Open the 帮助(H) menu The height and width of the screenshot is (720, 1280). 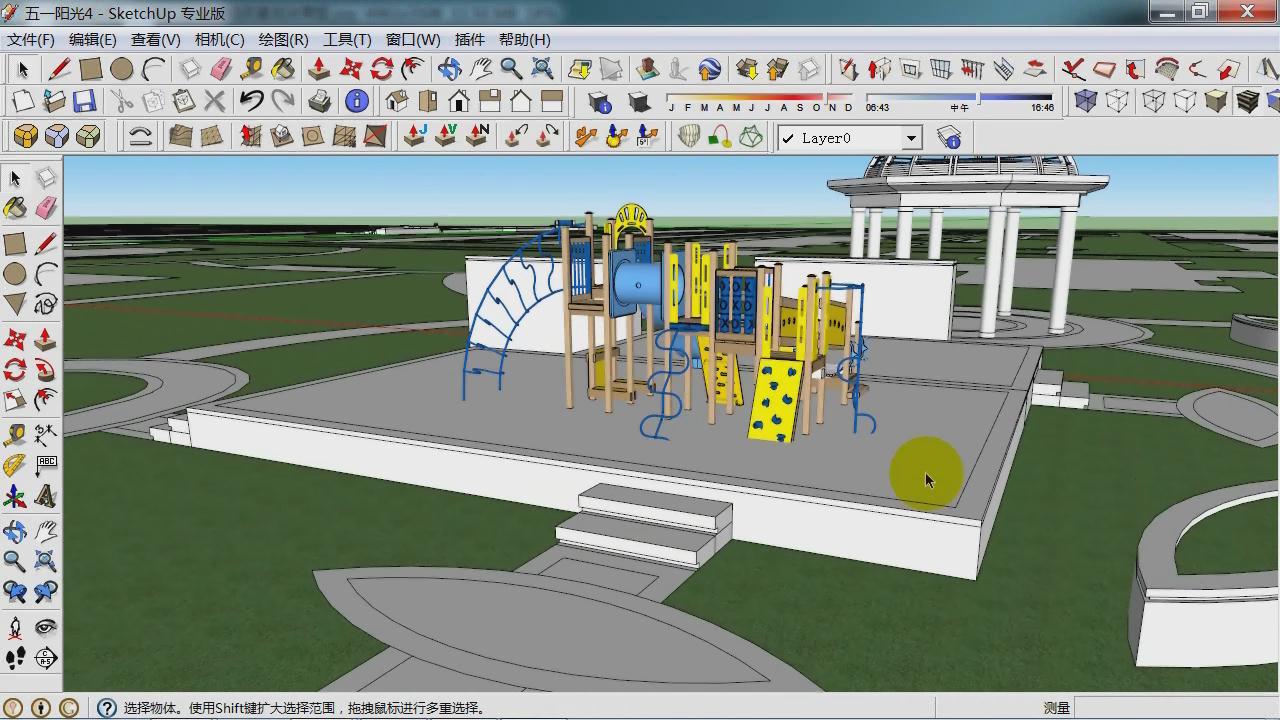(x=525, y=39)
